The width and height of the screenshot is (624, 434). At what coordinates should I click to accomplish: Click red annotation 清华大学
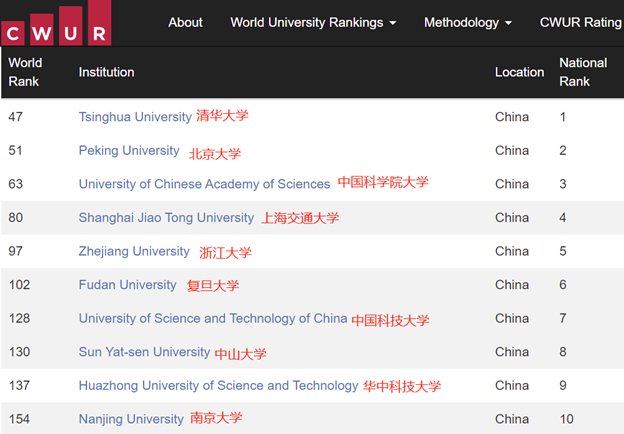222,115
